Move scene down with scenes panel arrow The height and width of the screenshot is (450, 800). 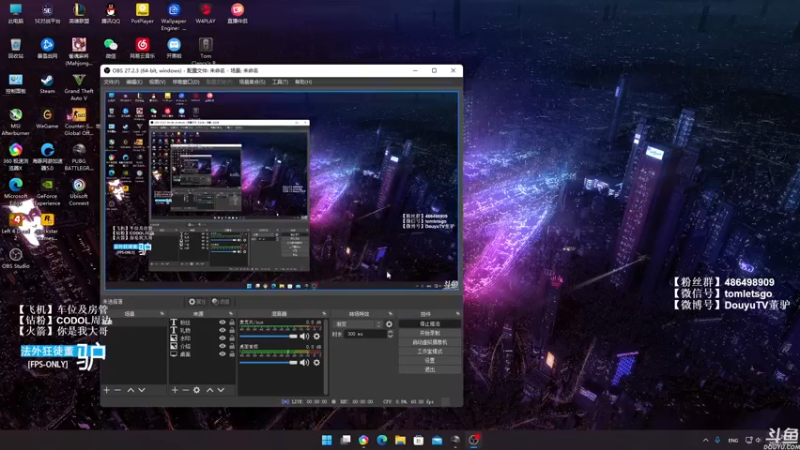(x=142, y=390)
